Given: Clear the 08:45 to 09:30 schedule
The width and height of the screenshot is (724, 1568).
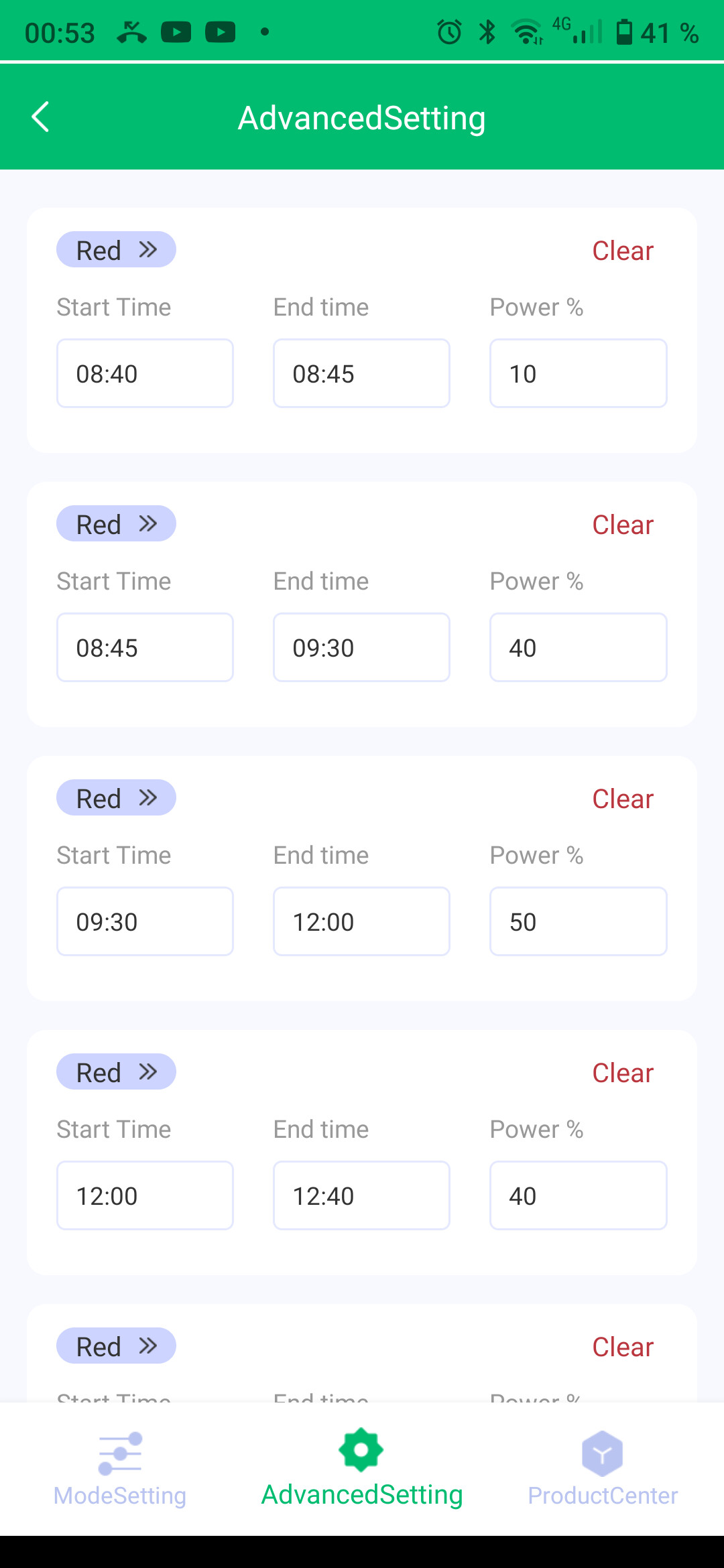Looking at the screenshot, I should point(622,525).
